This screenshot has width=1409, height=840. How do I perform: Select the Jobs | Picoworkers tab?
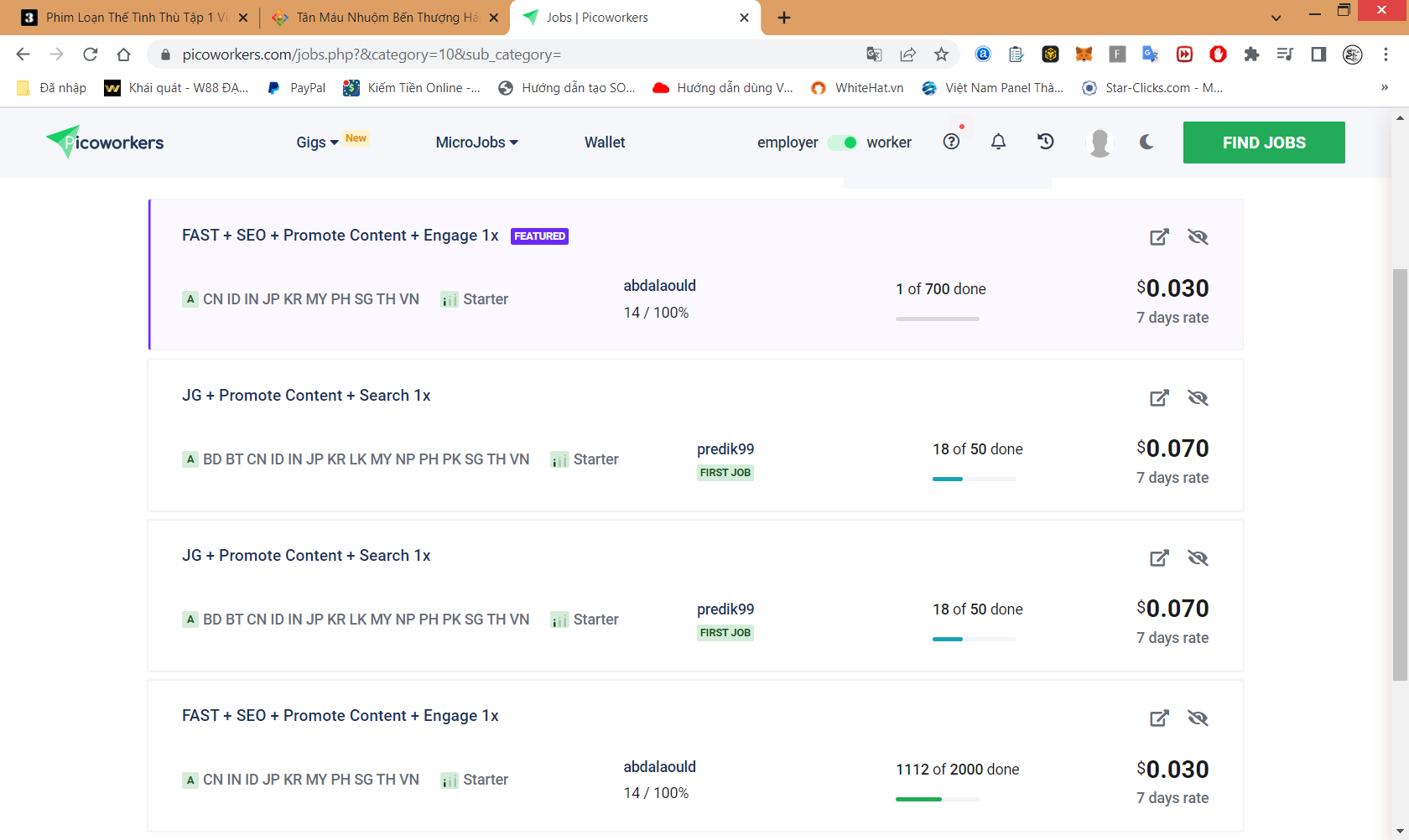point(635,18)
